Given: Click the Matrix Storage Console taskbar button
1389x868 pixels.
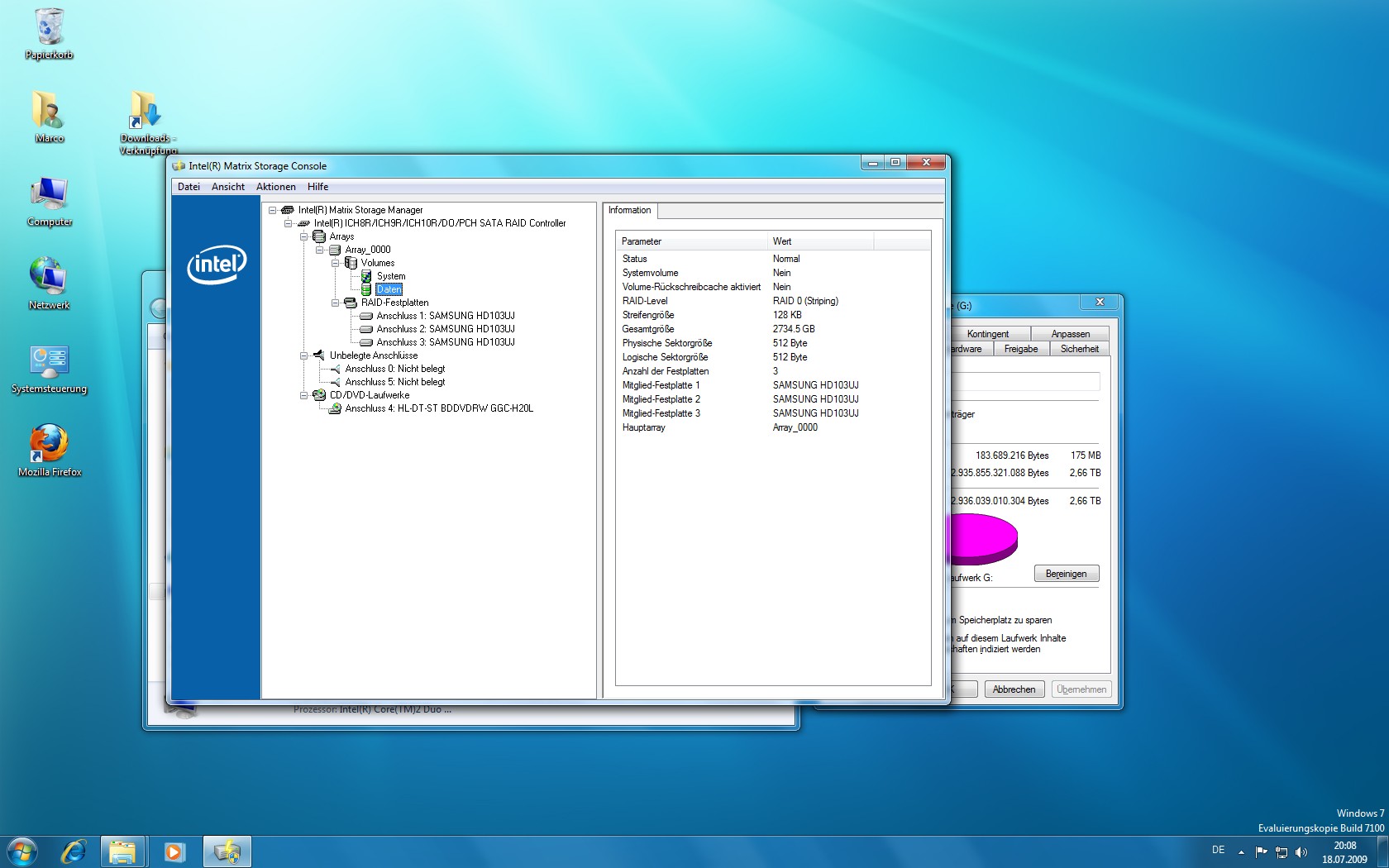Looking at the screenshot, I should click(x=227, y=851).
